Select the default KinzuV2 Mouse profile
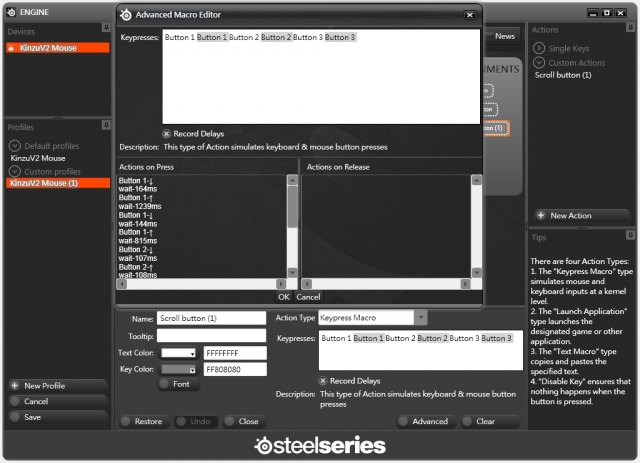 coord(38,158)
